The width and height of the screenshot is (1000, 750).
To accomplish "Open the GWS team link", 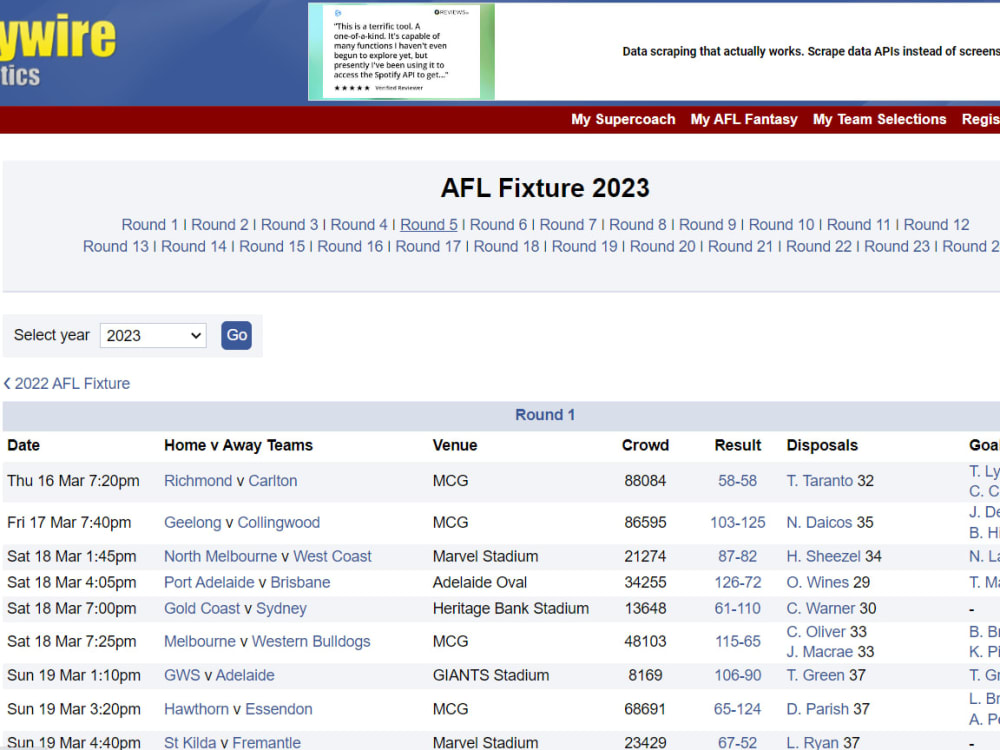I will (182, 675).
